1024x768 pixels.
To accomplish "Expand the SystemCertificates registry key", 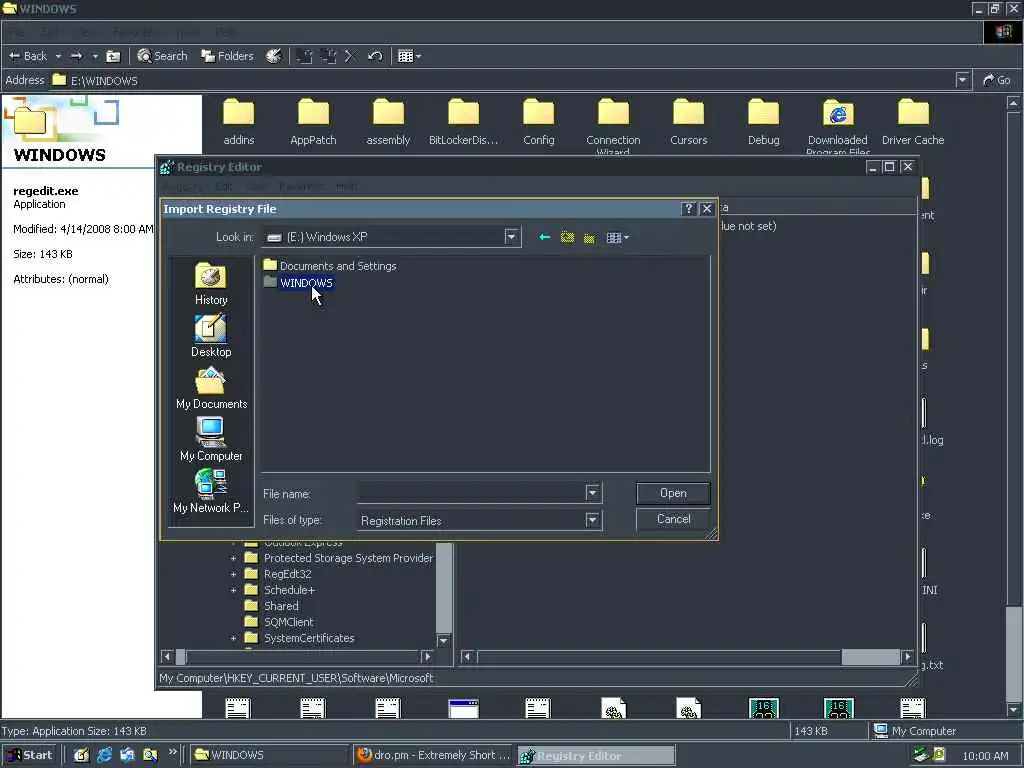I will (233, 638).
